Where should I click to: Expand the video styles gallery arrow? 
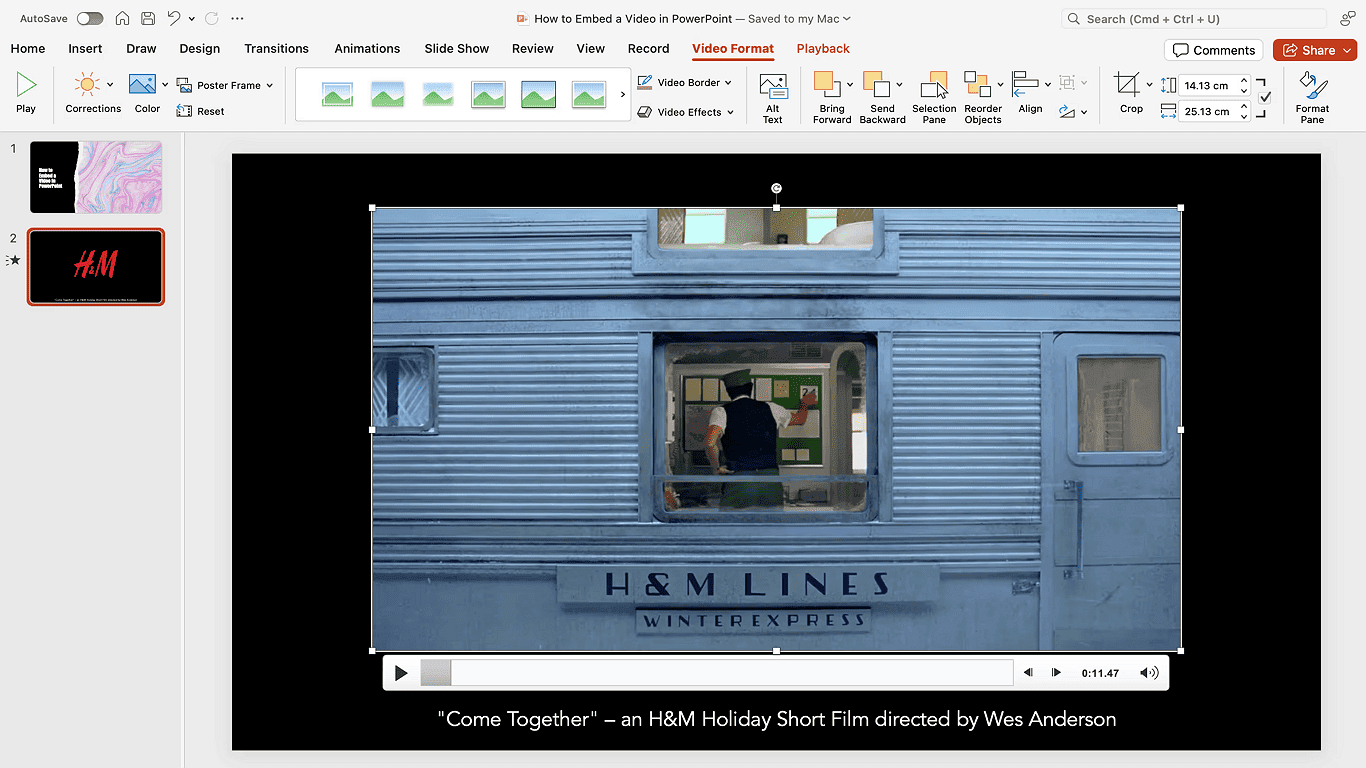623,95
